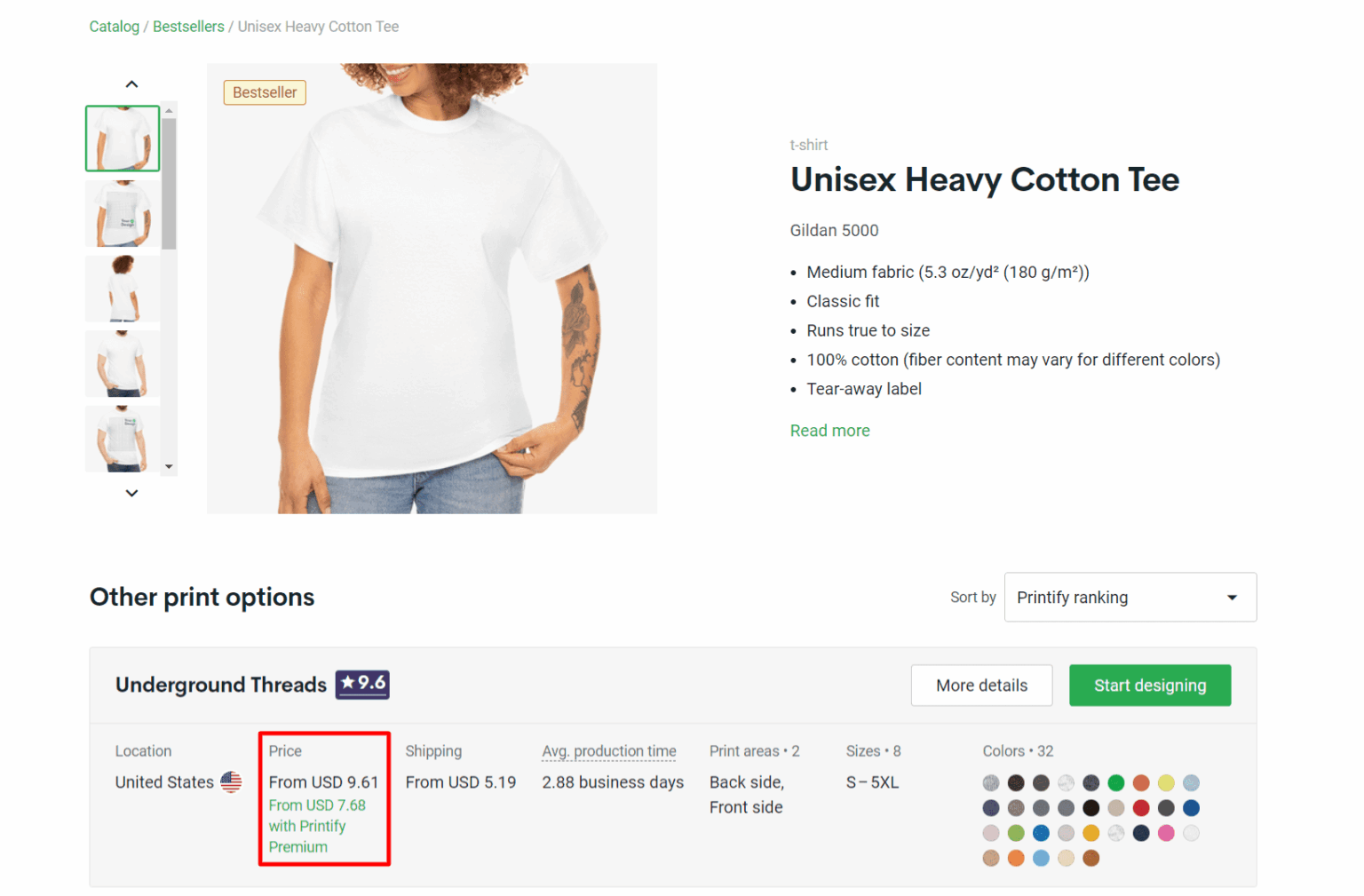1364x896 pixels.
Task: Navigate to the Bestsellers breadcrumb
Action: click(188, 27)
